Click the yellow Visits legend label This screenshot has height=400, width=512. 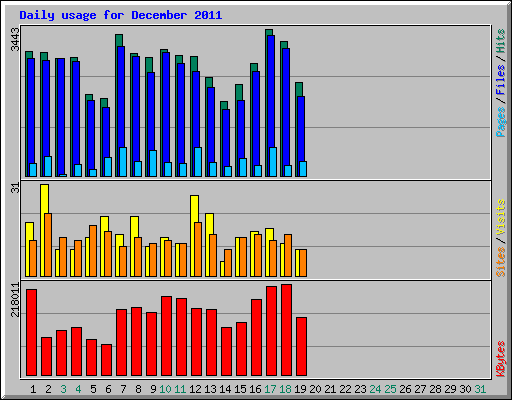pyautogui.click(x=500, y=217)
